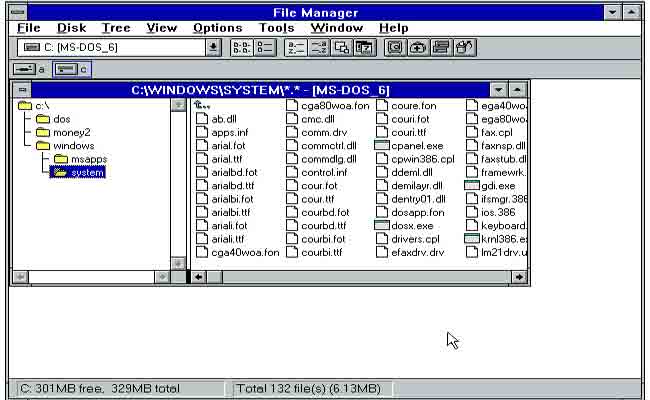Show all file details view button

point(265,48)
